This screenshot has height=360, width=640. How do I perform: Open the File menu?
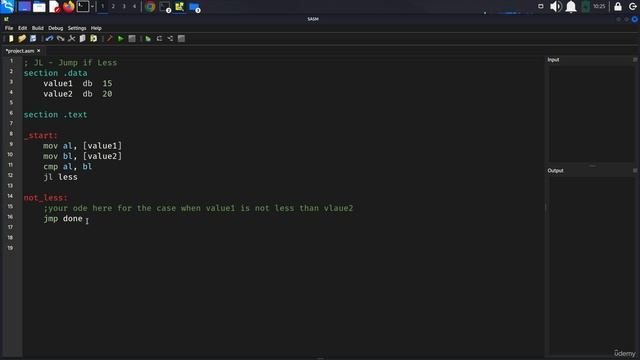click(x=9, y=28)
